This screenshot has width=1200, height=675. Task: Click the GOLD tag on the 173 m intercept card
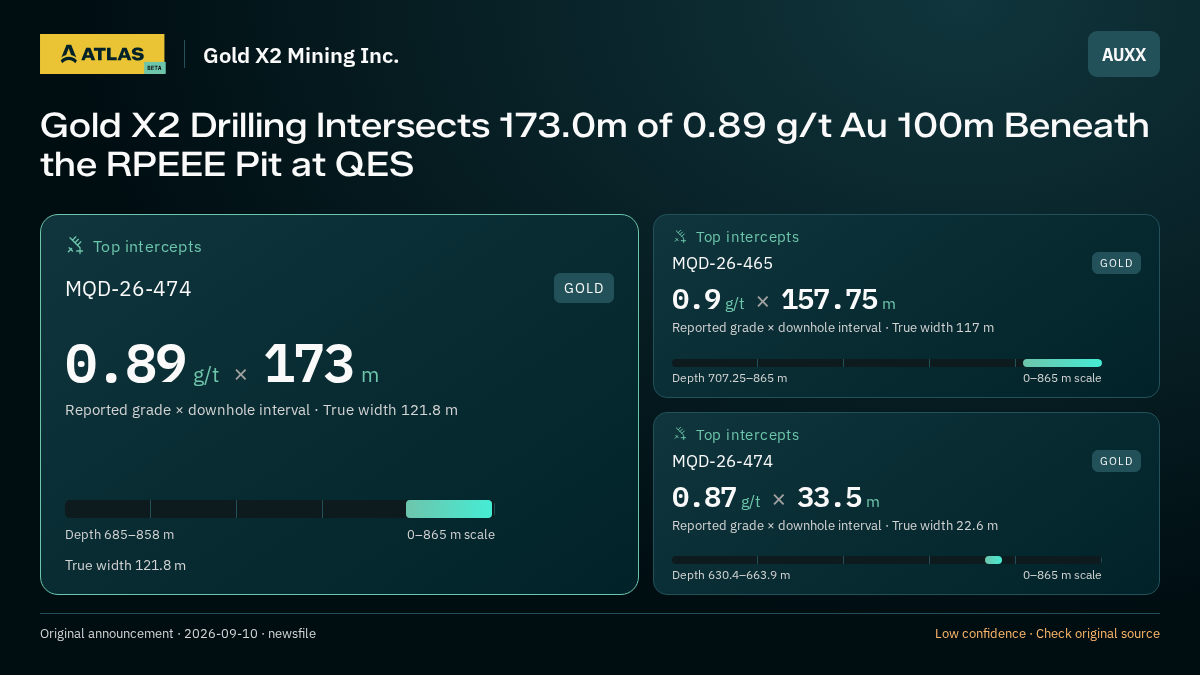tap(584, 288)
